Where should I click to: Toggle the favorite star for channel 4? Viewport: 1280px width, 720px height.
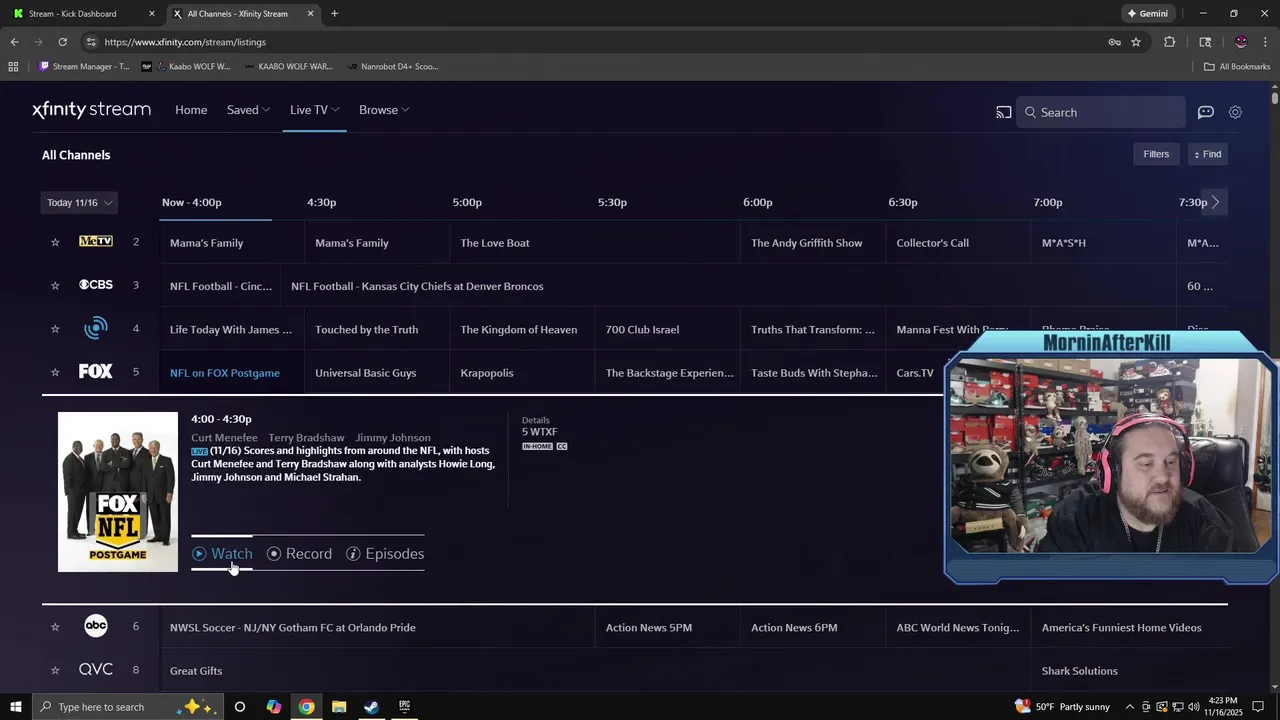click(x=55, y=329)
